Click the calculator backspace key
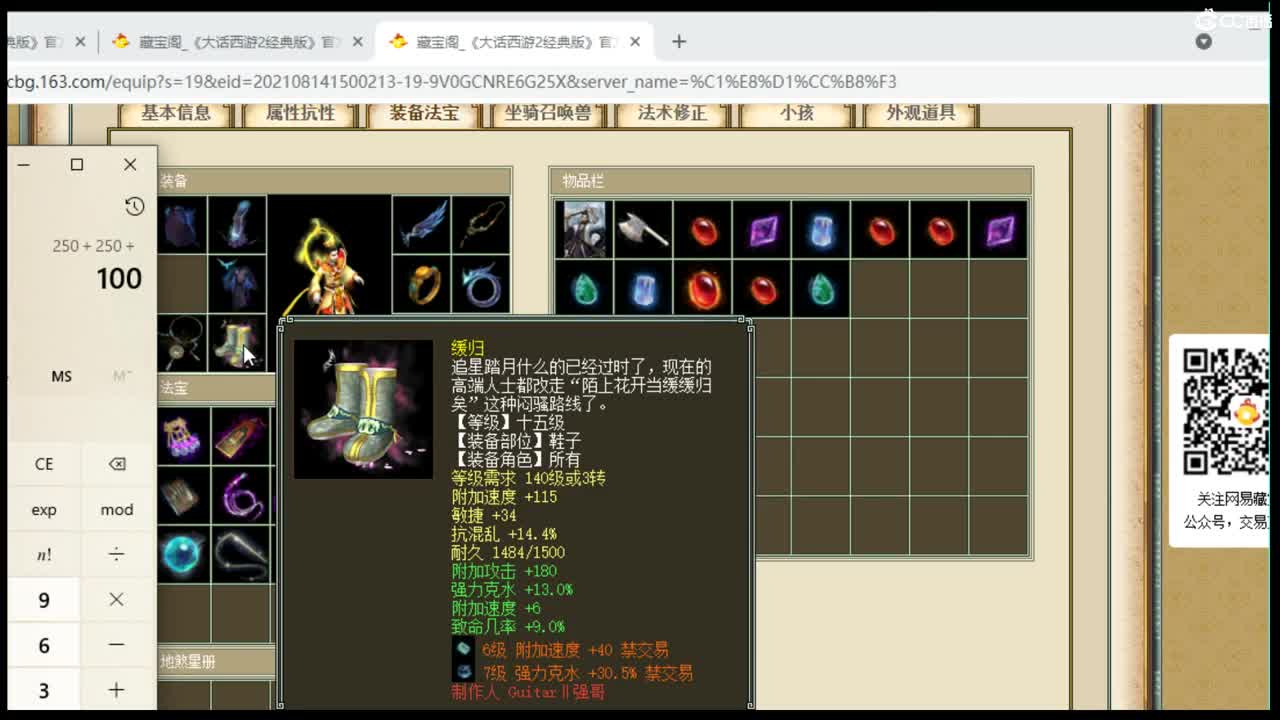The height and width of the screenshot is (720, 1280). point(117,464)
